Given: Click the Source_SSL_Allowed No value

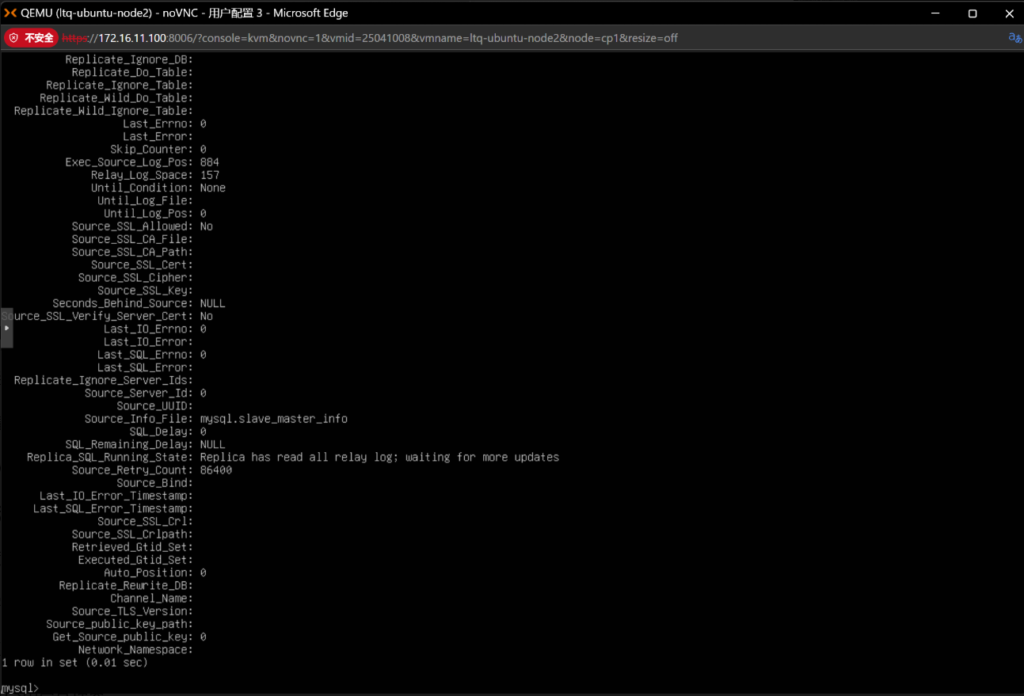Looking at the screenshot, I should point(206,226).
